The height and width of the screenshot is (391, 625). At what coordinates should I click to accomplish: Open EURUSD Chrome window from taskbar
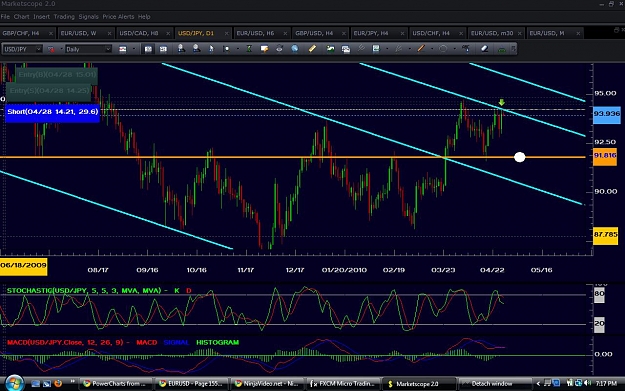click(191, 383)
